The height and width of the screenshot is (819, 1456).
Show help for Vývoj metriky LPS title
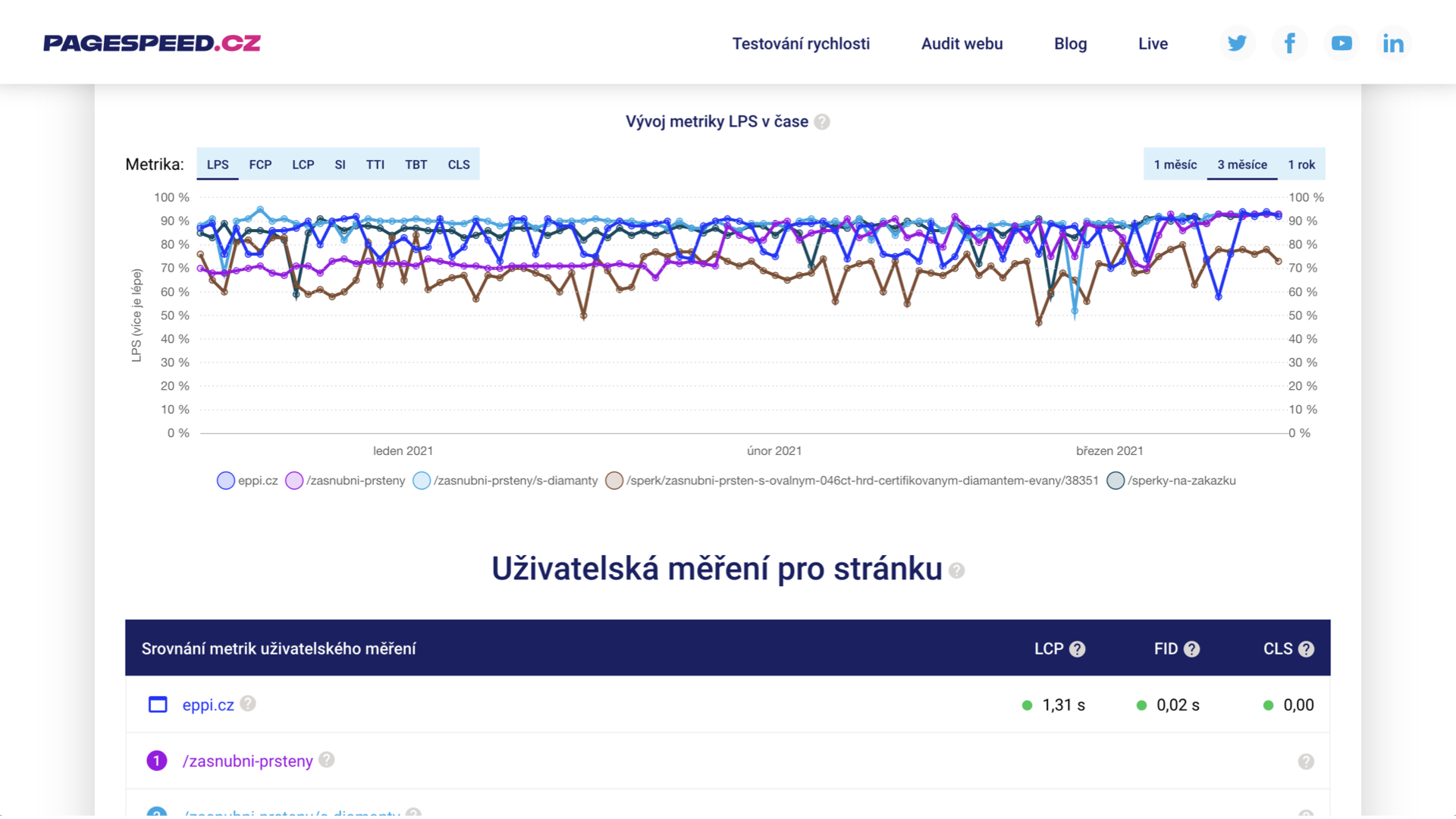tap(822, 122)
